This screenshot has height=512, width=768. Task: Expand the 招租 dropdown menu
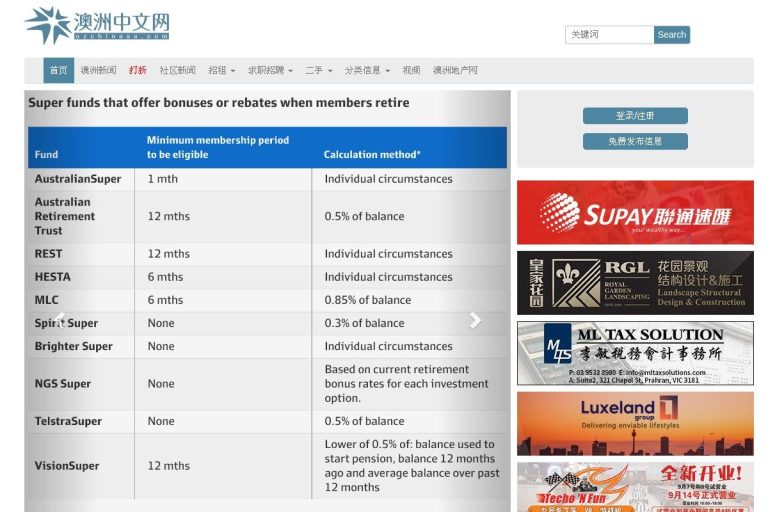pos(221,71)
